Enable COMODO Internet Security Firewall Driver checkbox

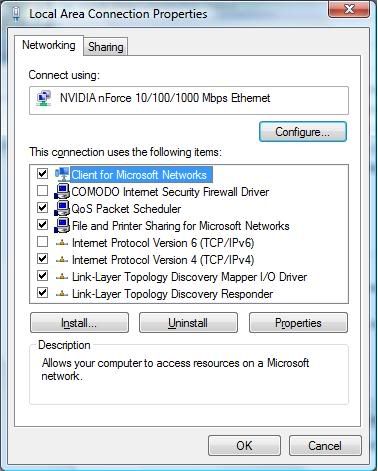[x=42, y=191]
